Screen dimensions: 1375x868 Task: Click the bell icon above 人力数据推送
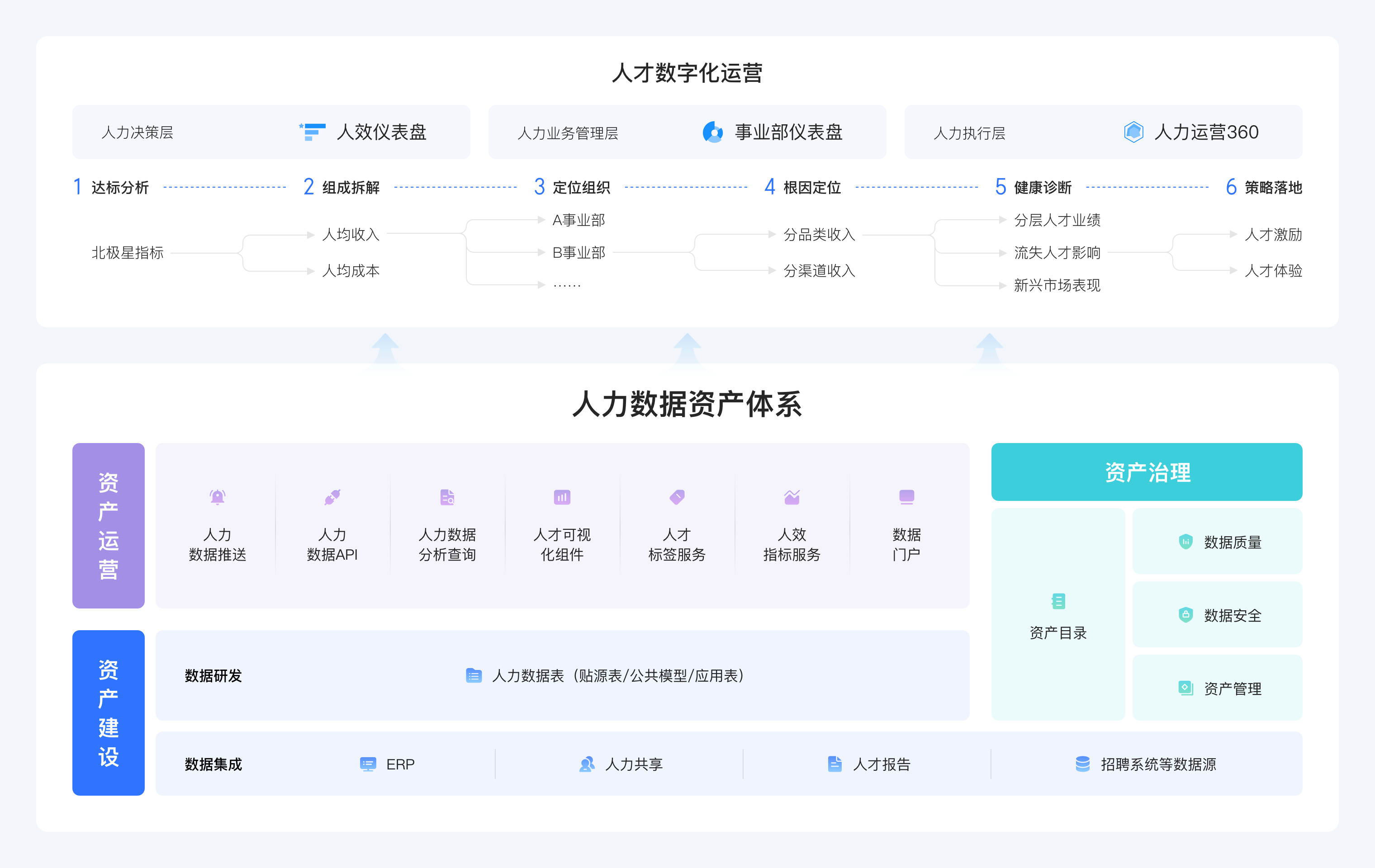pyautogui.click(x=217, y=497)
